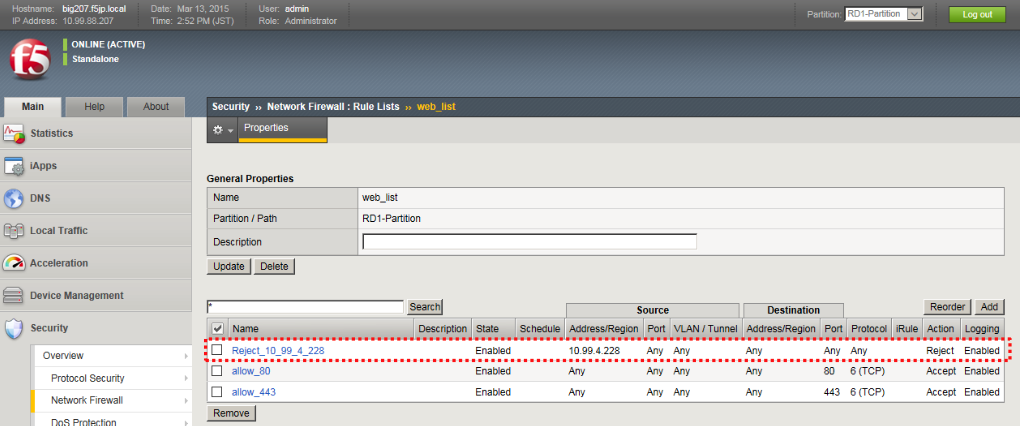
Task: Switch to the About tab
Action: (x=155, y=107)
